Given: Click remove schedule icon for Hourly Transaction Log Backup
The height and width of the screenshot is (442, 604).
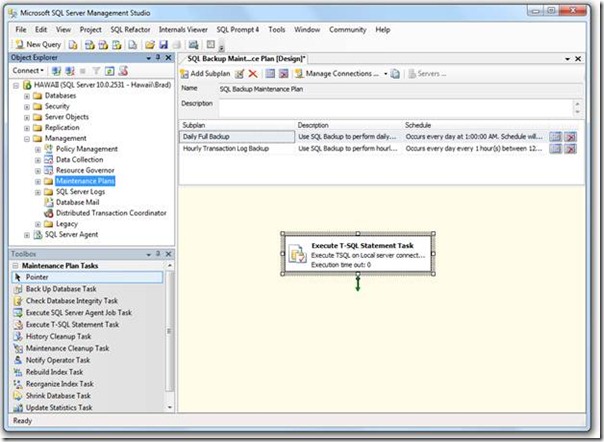Looking at the screenshot, I should (571, 149).
